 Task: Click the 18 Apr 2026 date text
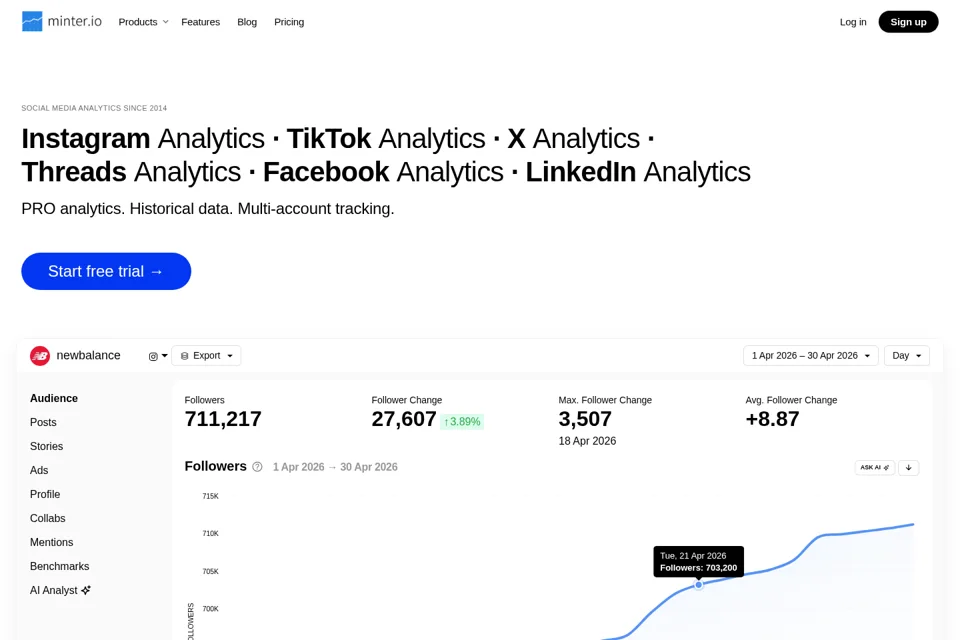point(587,441)
